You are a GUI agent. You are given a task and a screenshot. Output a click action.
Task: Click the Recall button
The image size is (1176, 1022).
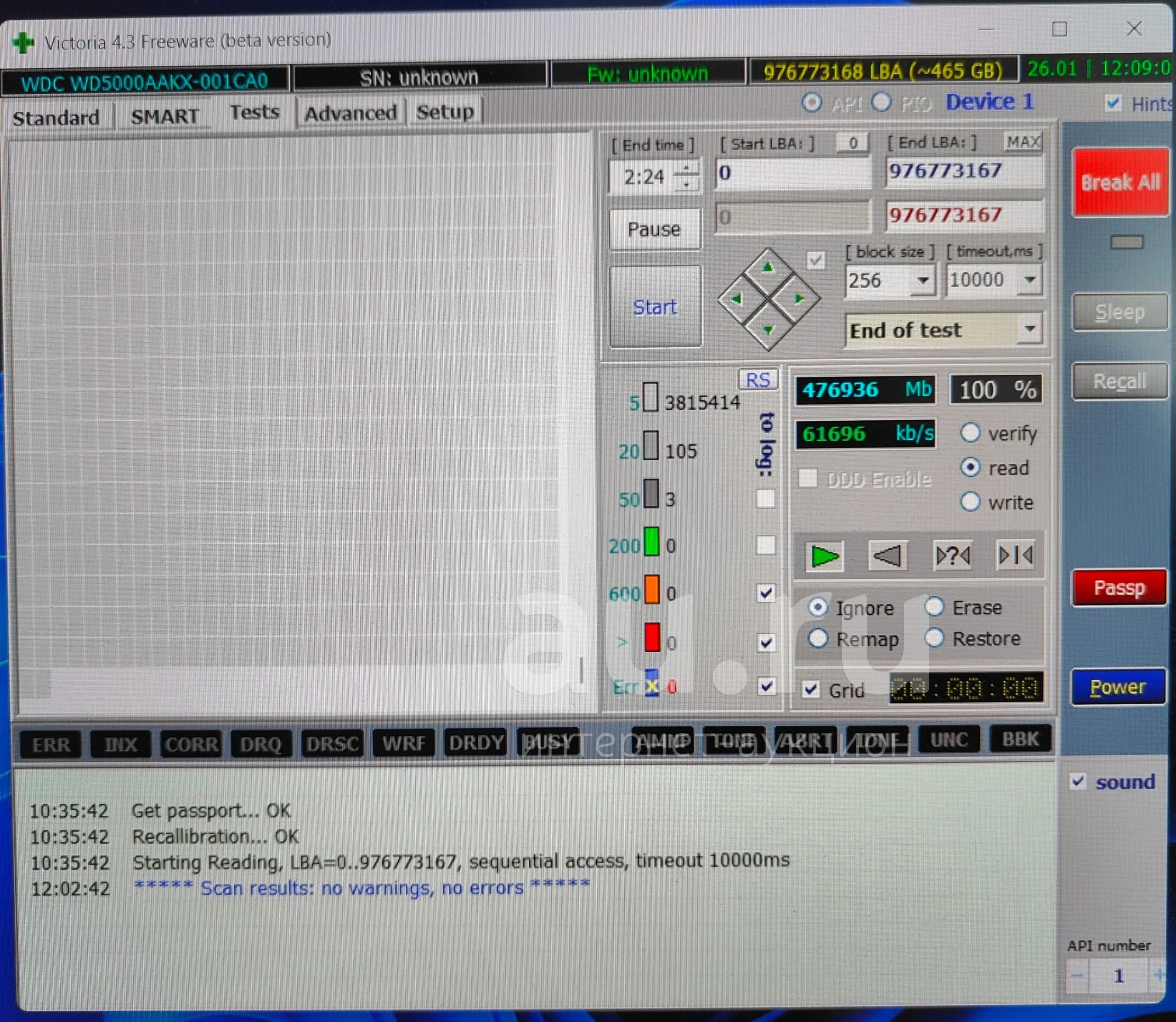click(x=1119, y=381)
